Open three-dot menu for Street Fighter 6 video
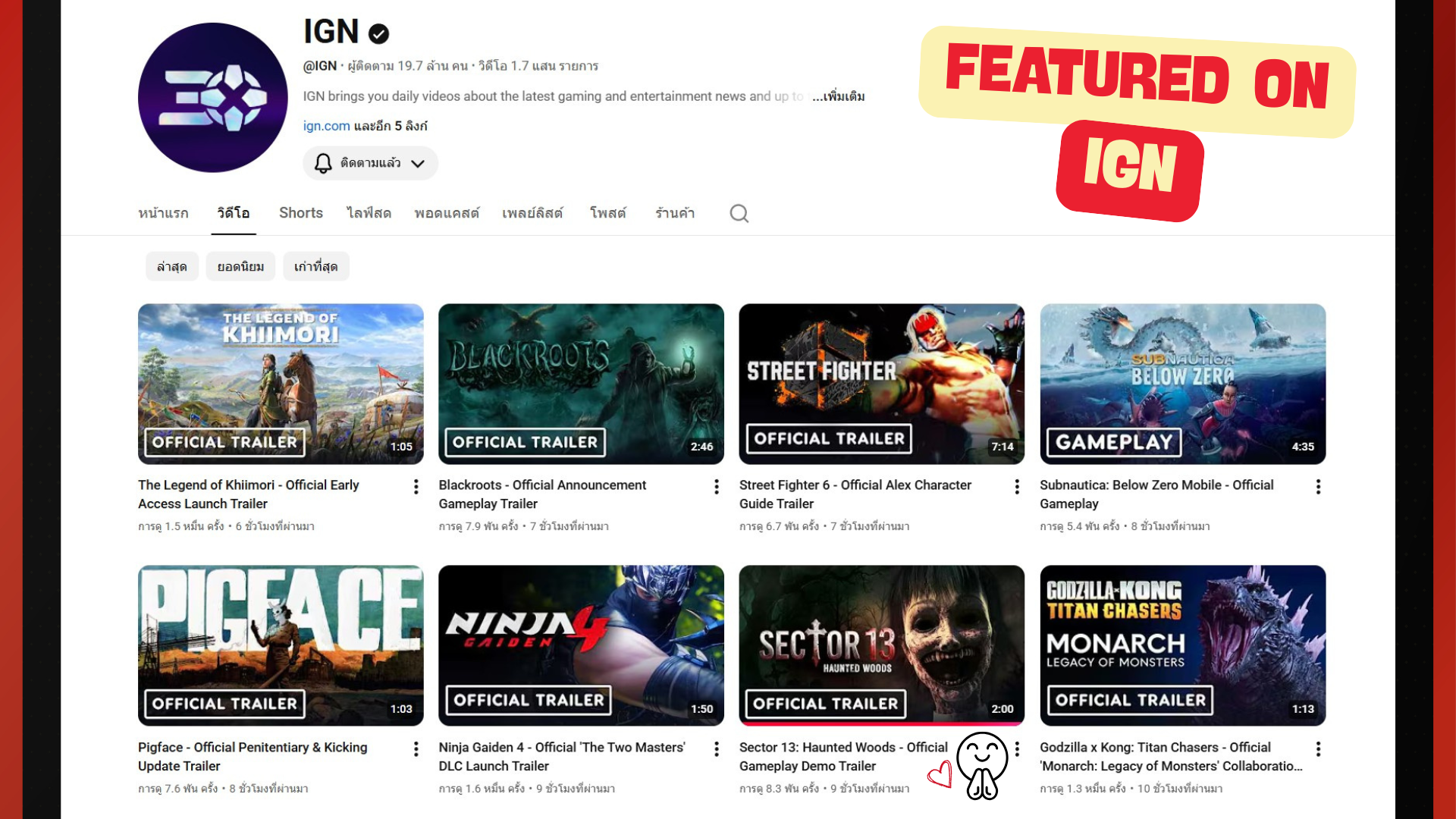 tap(1016, 487)
